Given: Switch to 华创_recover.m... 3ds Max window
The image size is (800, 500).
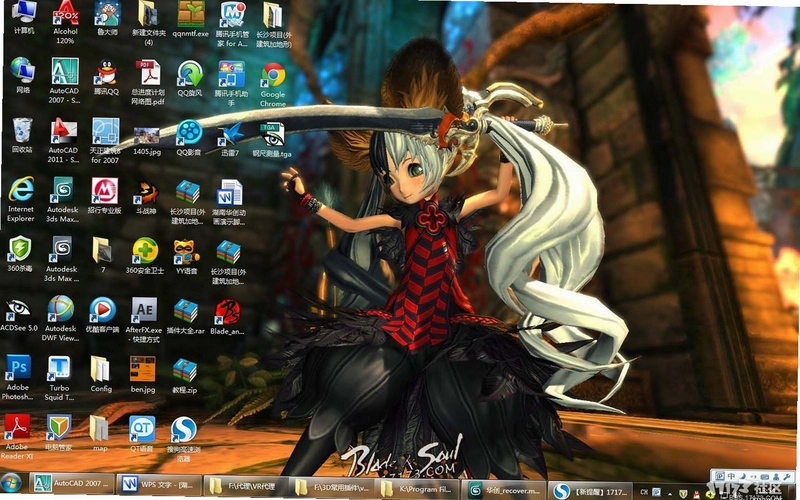Looking at the screenshot, I should coord(504,490).
